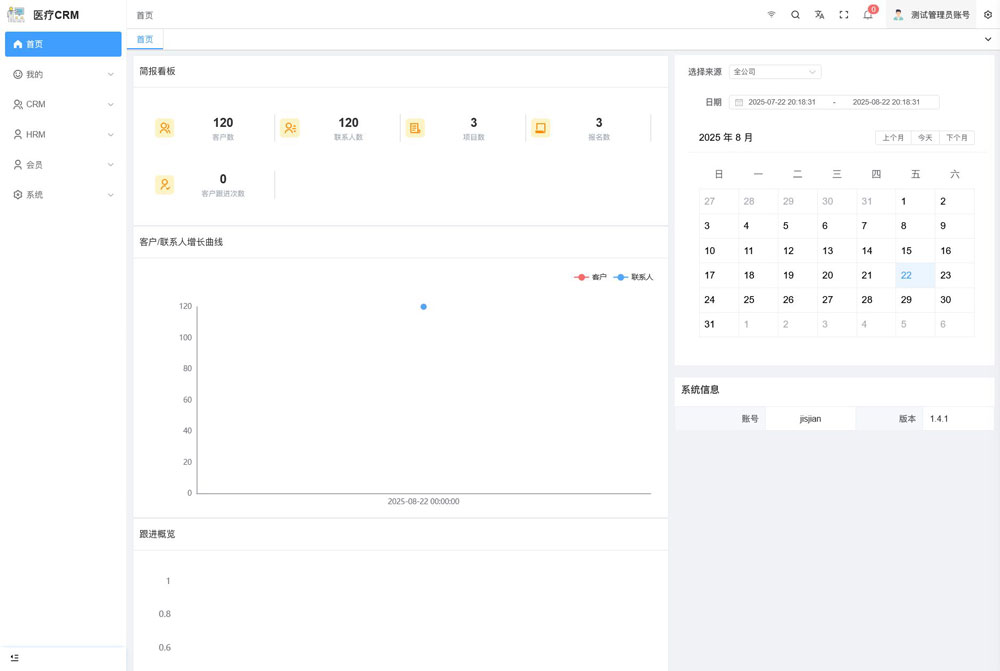
Task: Click the wifi status icon
Action: click(771, 15)
